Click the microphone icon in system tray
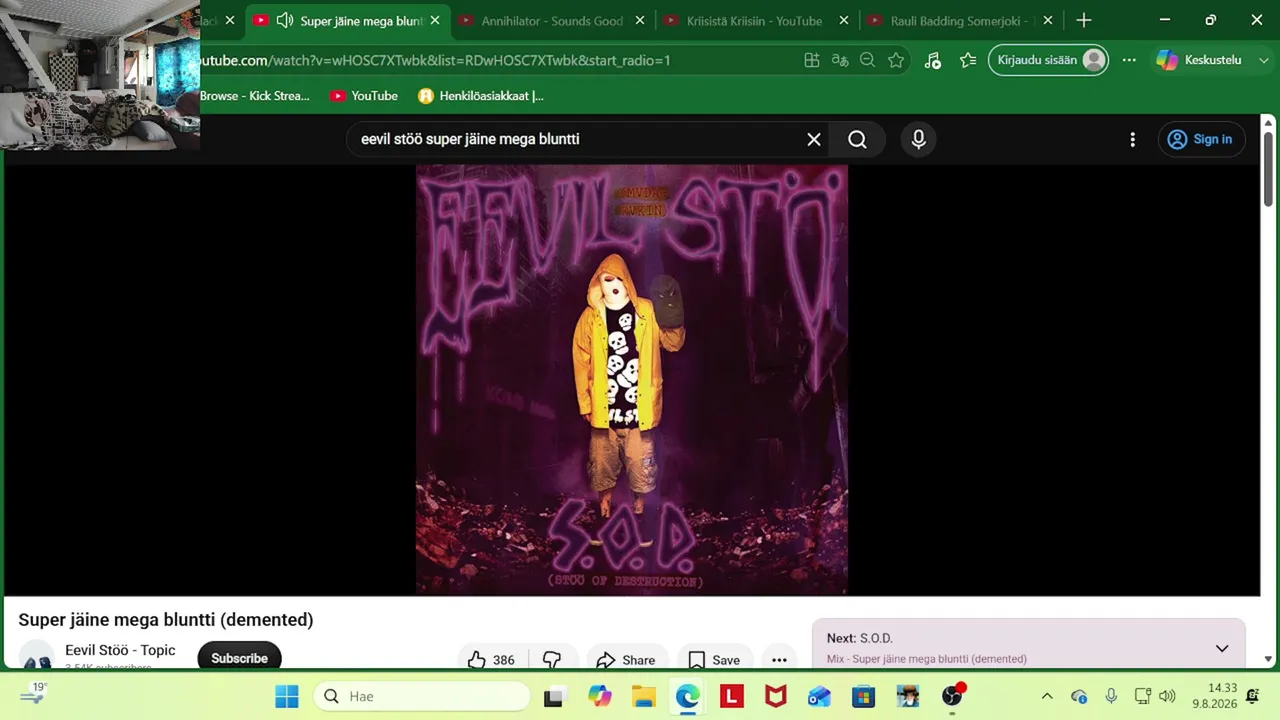Screen dimensions: 1280x720 (x=1111, y=696)
